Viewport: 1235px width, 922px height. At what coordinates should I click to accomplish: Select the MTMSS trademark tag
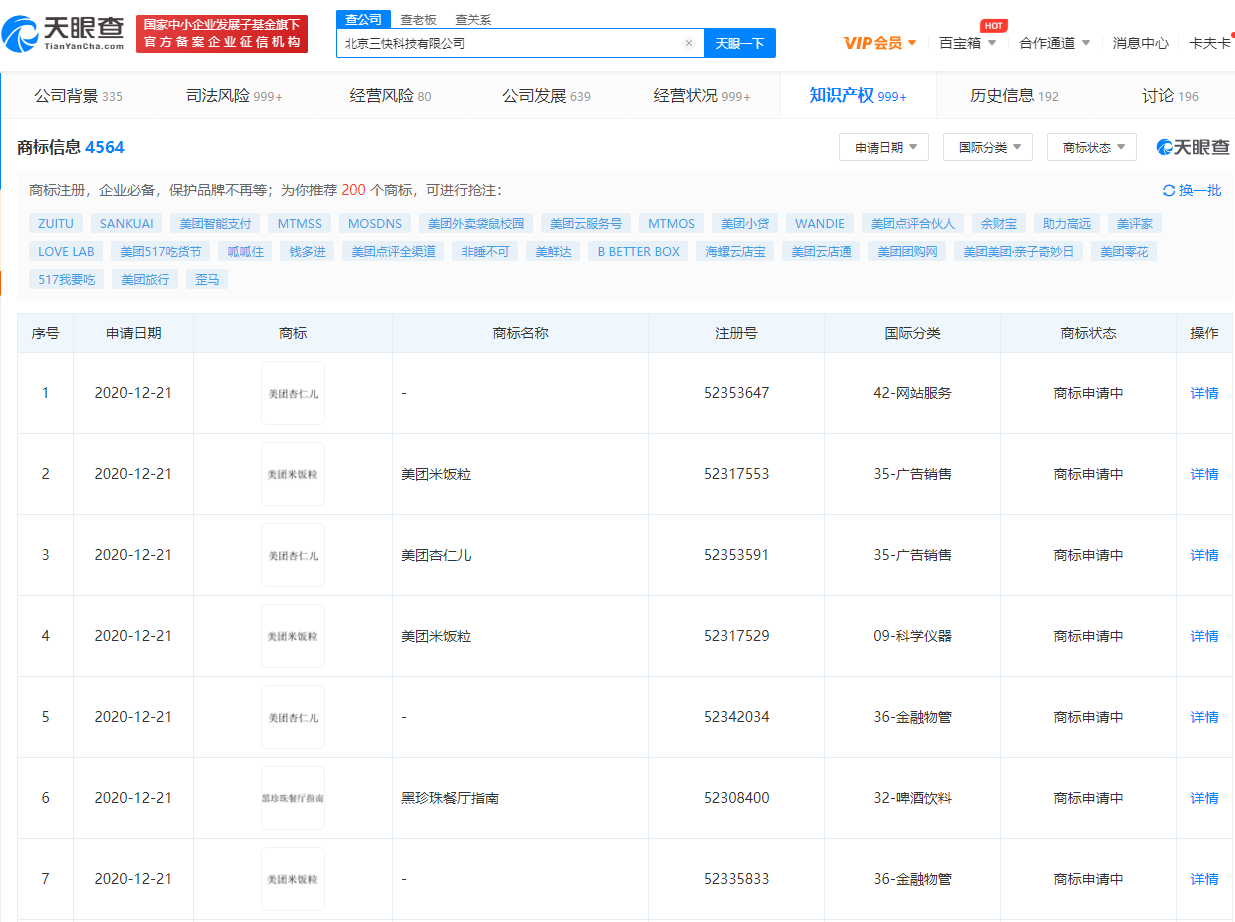click(x=300, y=223)
